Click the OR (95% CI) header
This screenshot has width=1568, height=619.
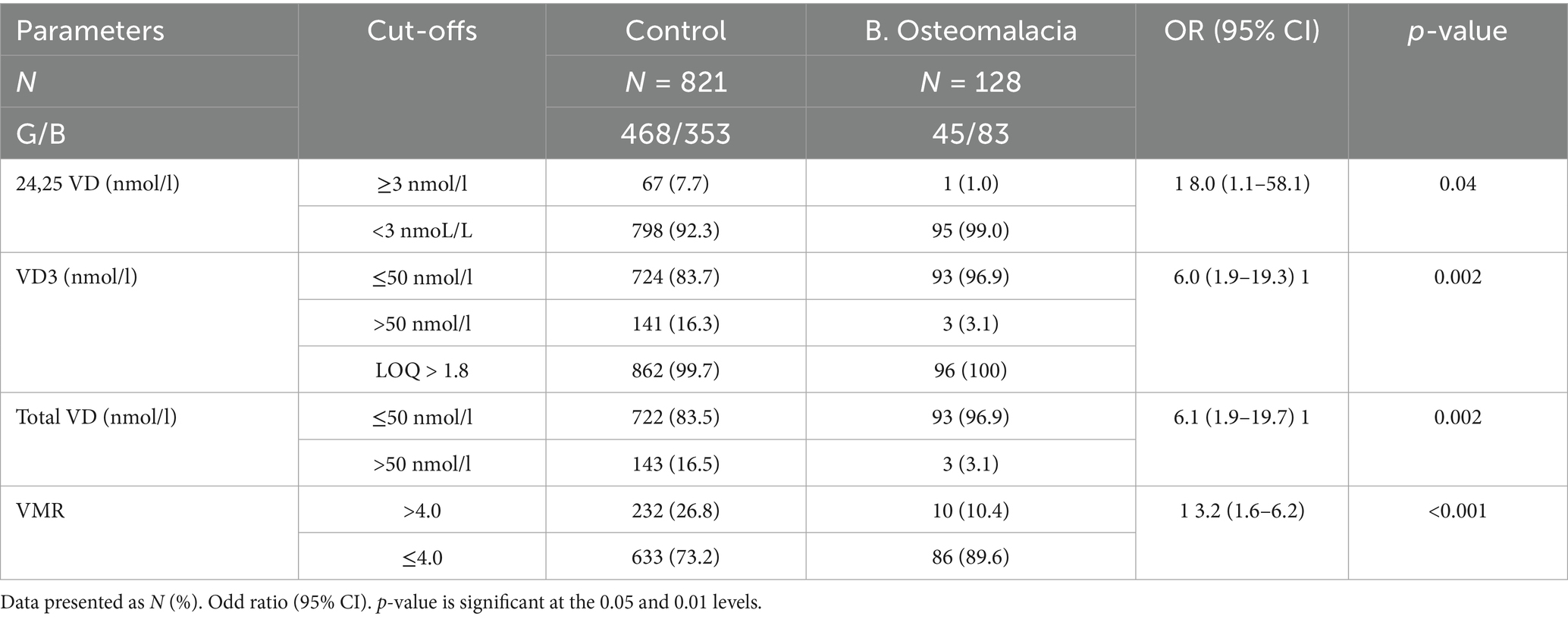coord(1241,30)
